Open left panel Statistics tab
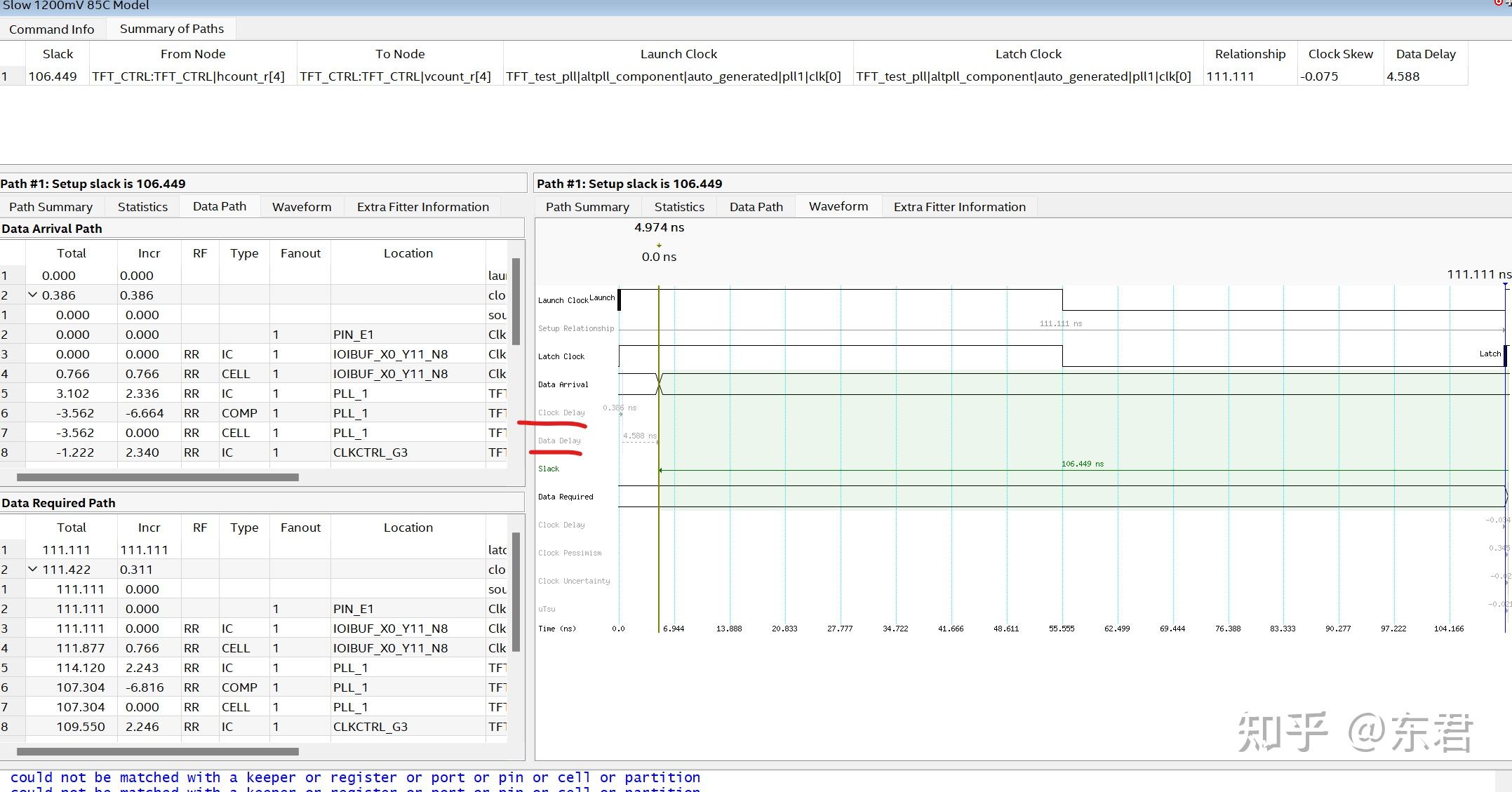Screen dimensions: 1512x792 click(x=142, y=207)
